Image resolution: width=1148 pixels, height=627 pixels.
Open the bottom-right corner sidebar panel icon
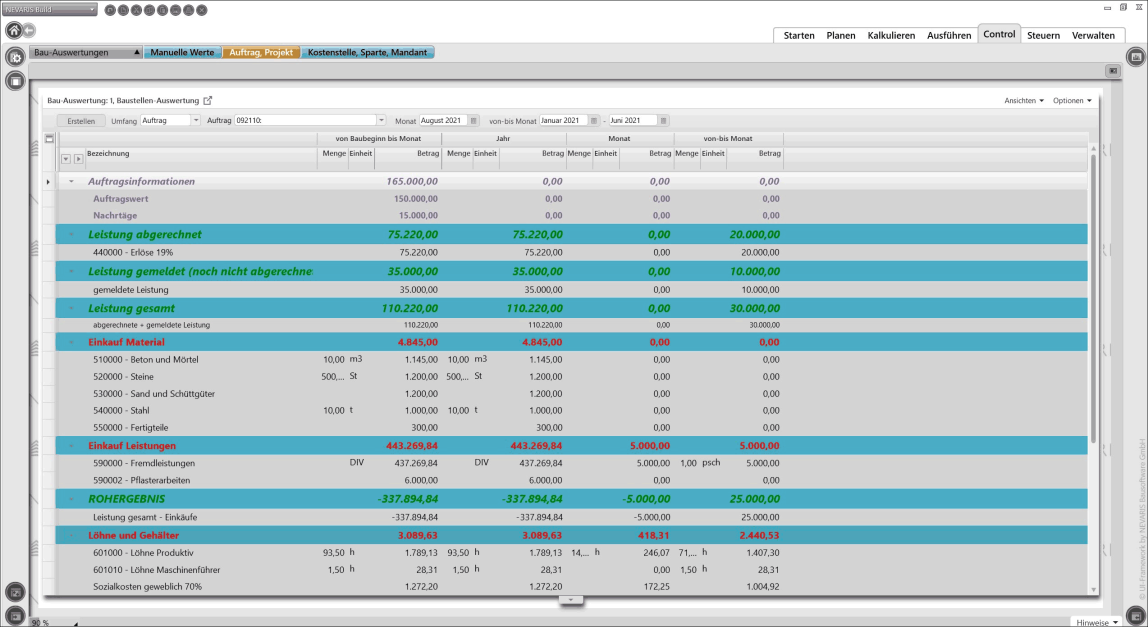(x=1136, y=615)
